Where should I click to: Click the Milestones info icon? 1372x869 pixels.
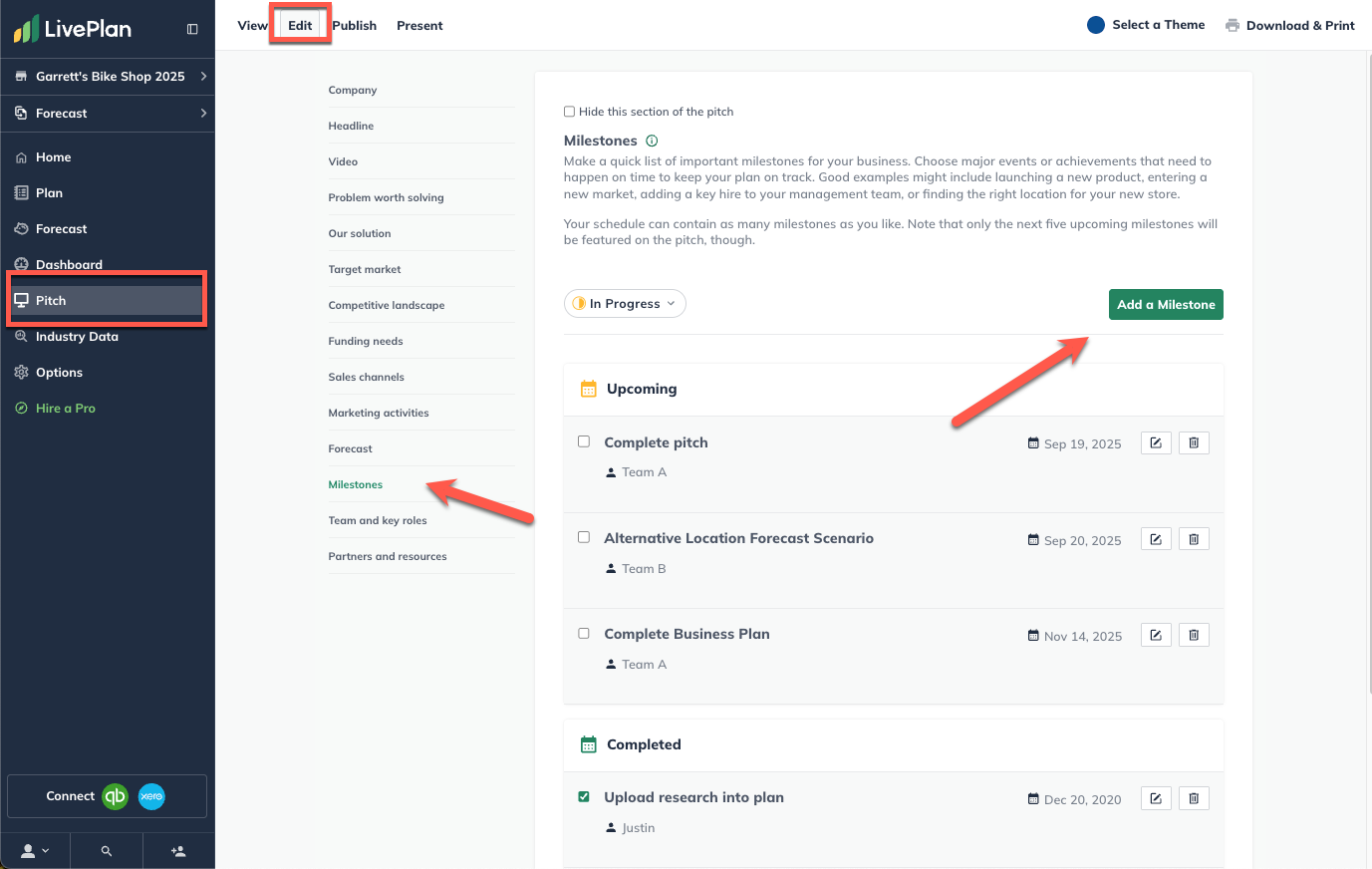tap(652, 142)
